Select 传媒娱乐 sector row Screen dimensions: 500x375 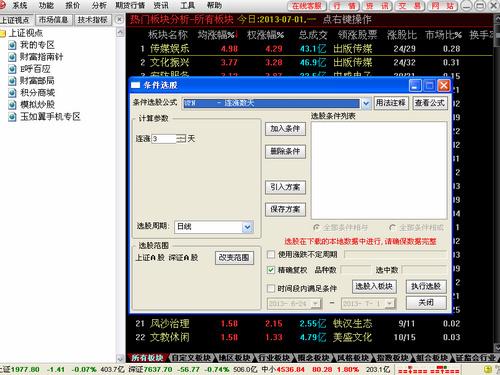309,49
